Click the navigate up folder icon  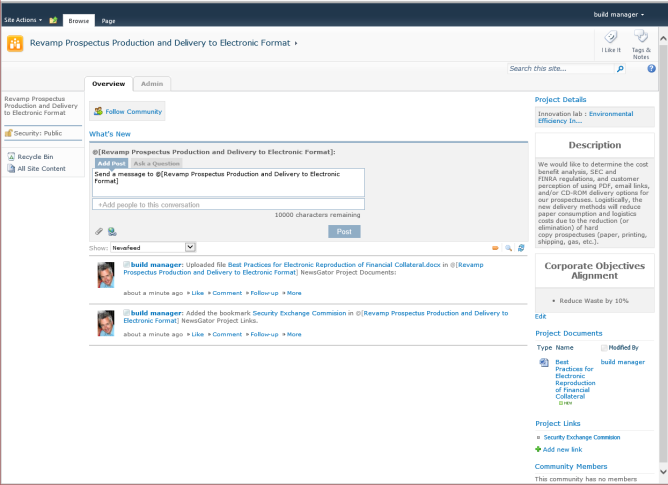tap(53, 20)
